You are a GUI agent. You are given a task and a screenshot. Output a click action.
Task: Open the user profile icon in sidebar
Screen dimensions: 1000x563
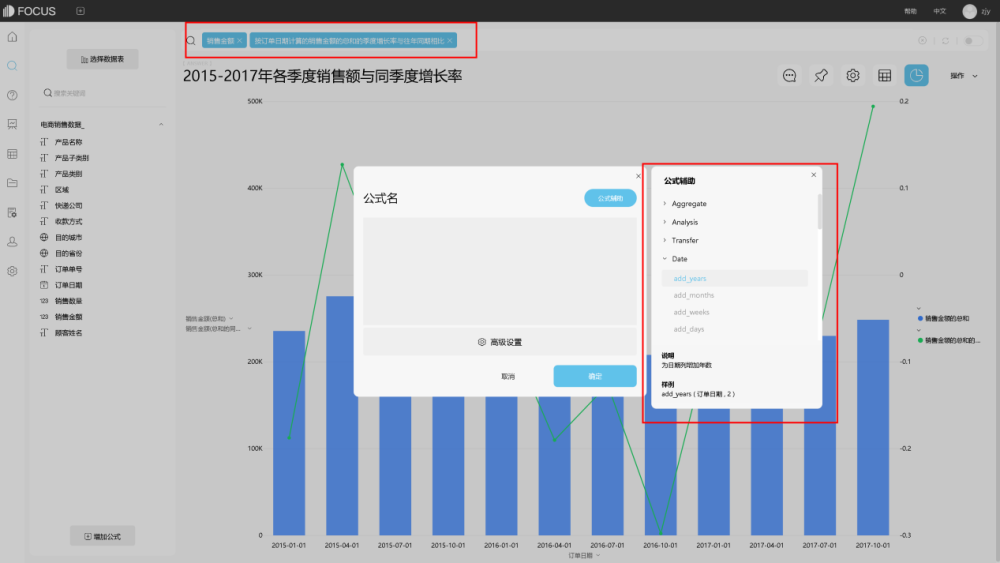pos(12,242)
